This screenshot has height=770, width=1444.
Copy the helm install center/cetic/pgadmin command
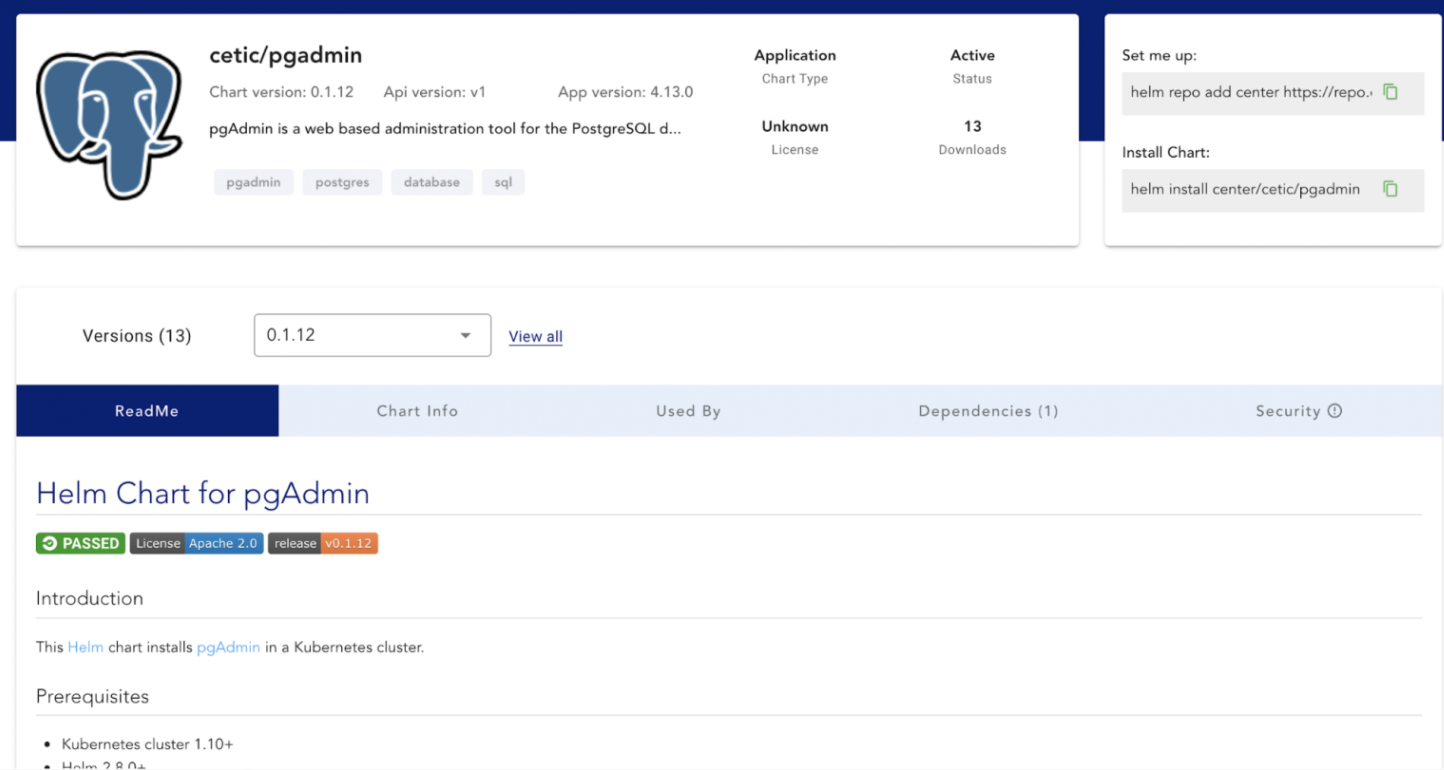tap(1390, 189)
